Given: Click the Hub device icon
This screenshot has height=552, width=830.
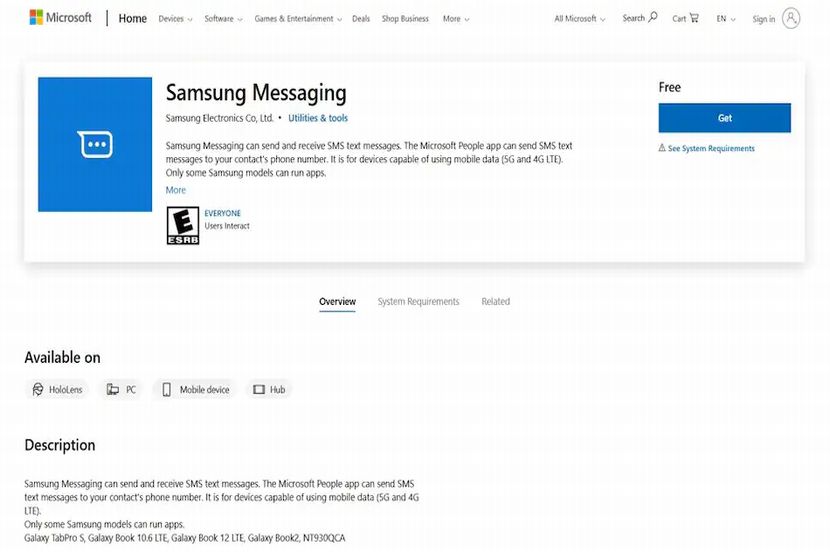Looking at the screenshot, I should click(x=259, y=390).
